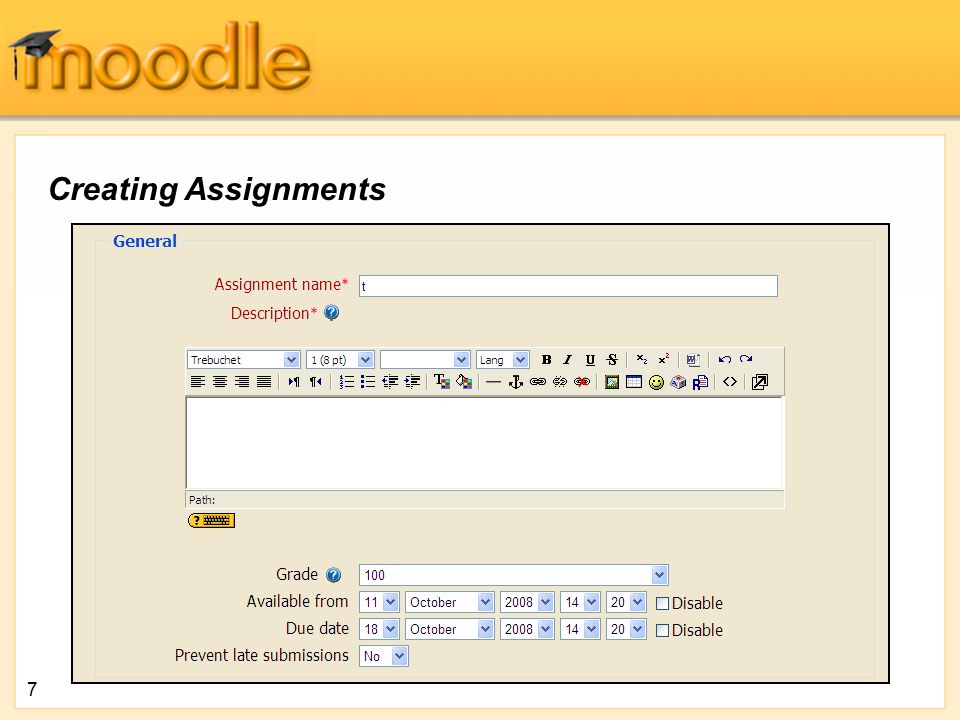Image resolution: width=960 pixels, height=720 pixels.
Task: Apply superscript formatting
Action: [x=664, y=360]
